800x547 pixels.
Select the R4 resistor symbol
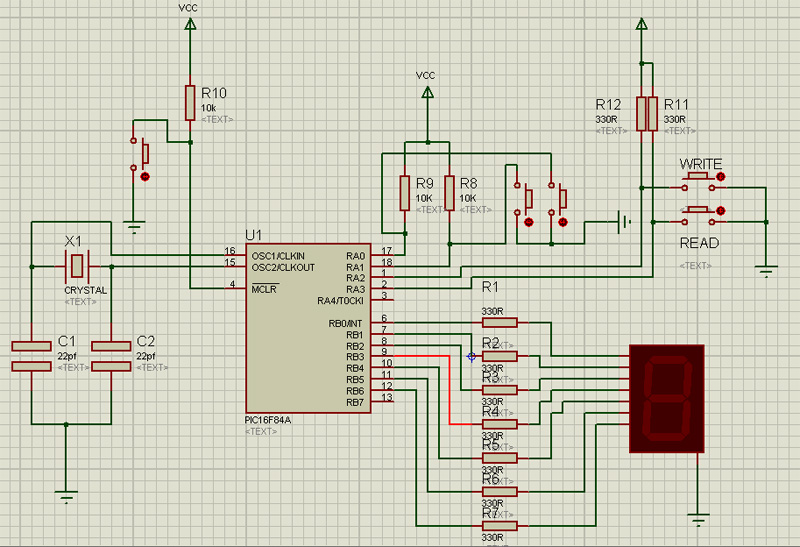[499, 424]
